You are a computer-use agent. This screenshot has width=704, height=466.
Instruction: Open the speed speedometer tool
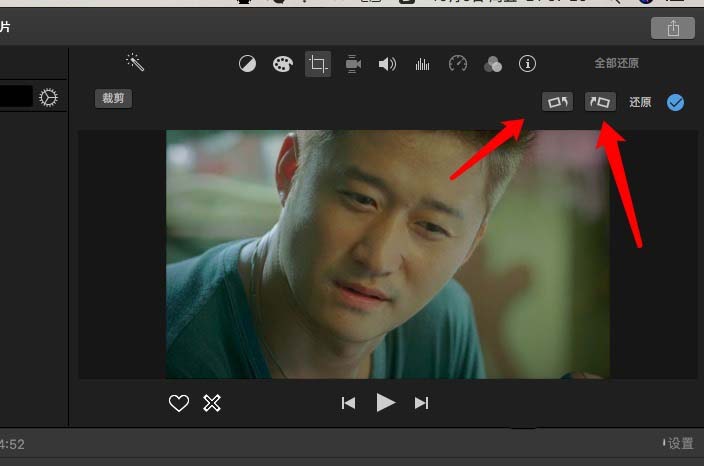pos(458,64)
